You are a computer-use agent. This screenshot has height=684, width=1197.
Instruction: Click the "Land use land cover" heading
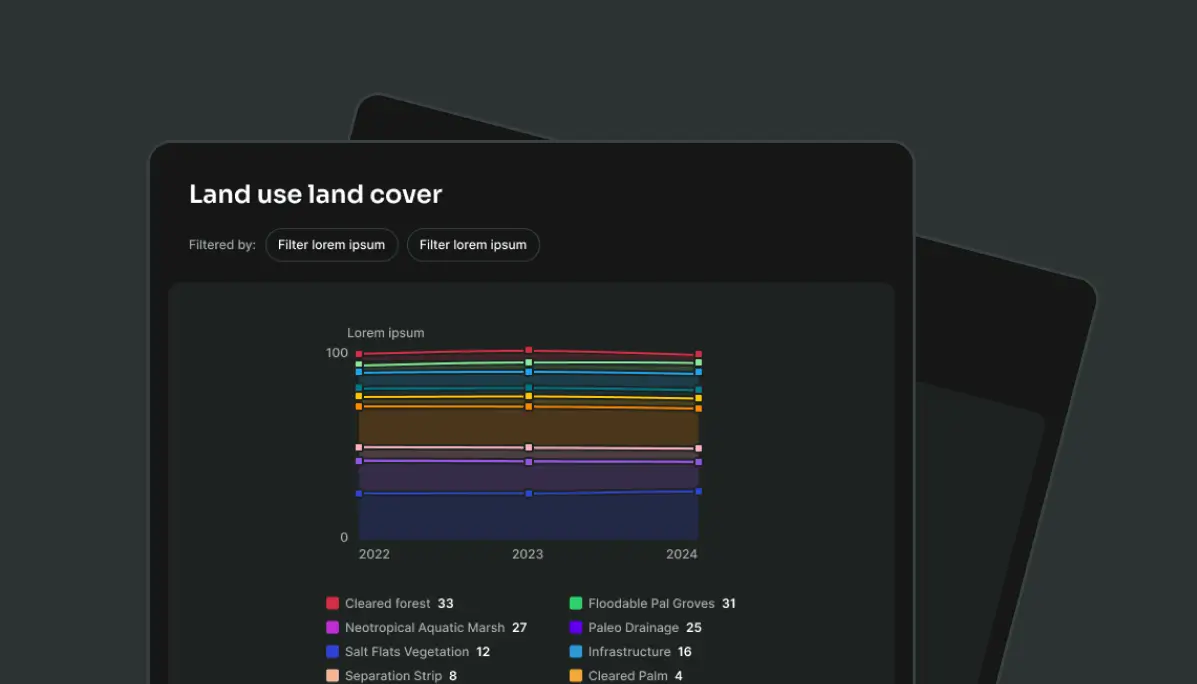click(x=315, y=194)
